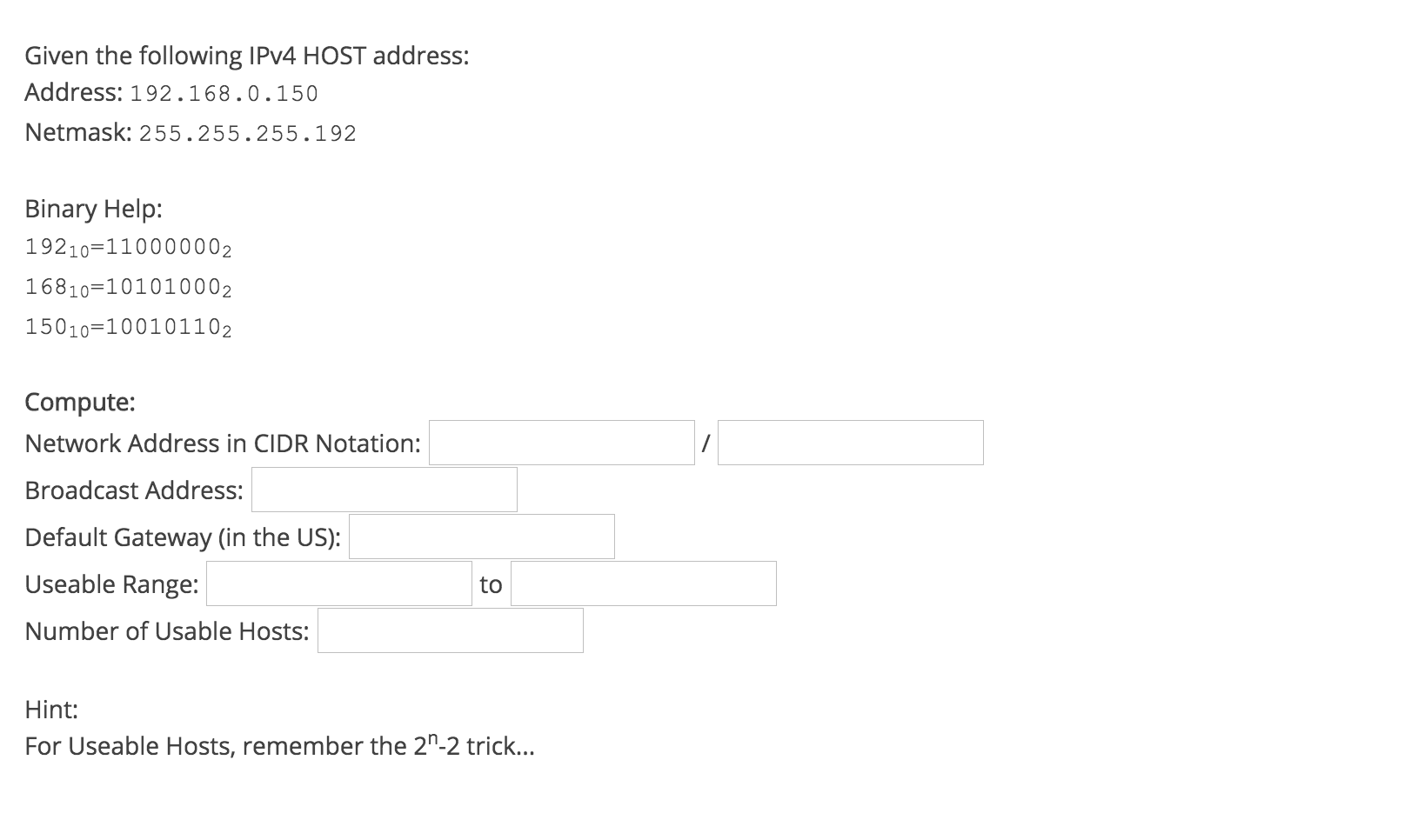Image resolution: width=1418 pixels, height=840 pixels.
Task: Click the Hint heading
Action: [x=51, y=710]
